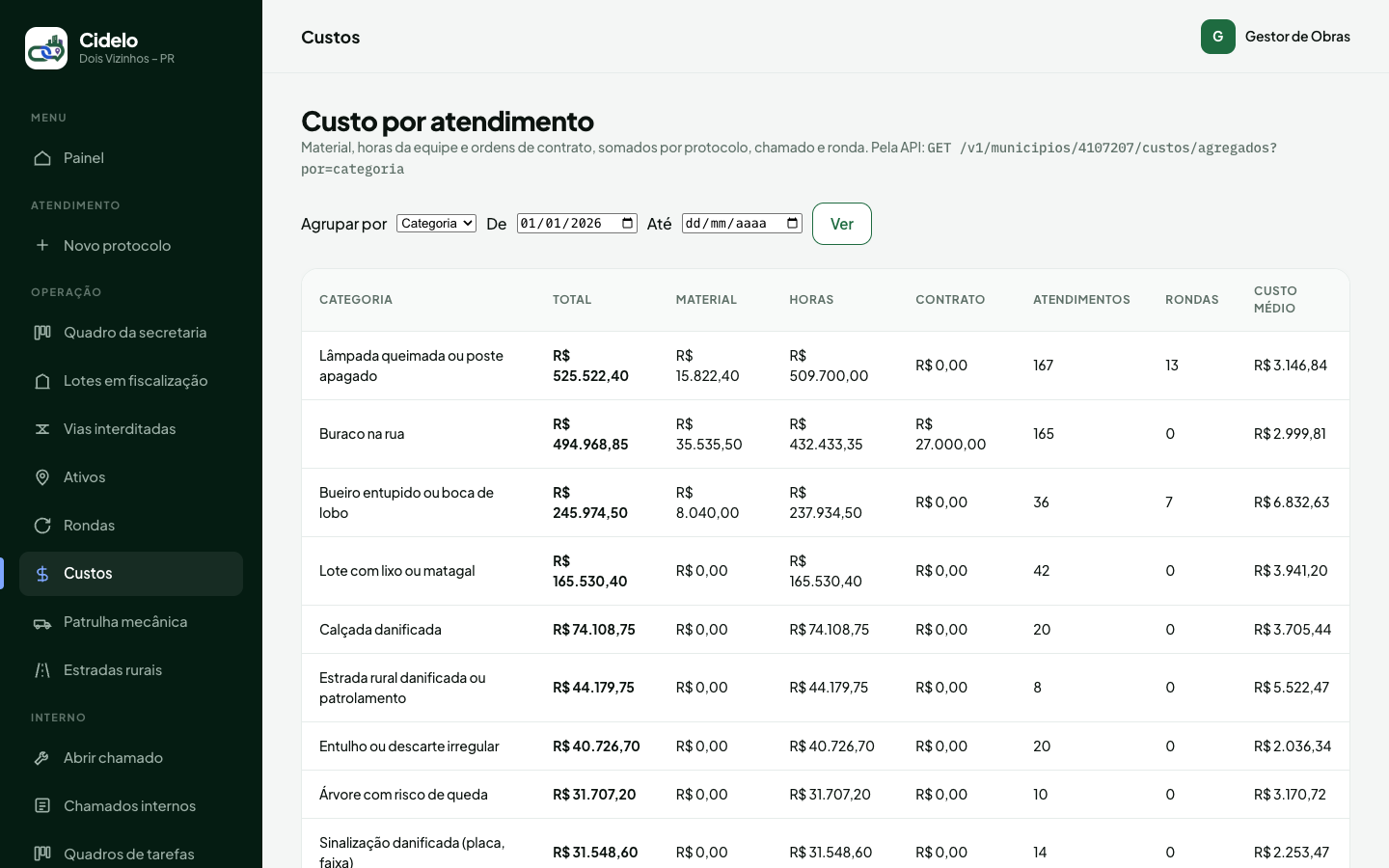Click the De date field 01/01/2026
This screenshot has width=1389, height=868.
tap(577, 224)
